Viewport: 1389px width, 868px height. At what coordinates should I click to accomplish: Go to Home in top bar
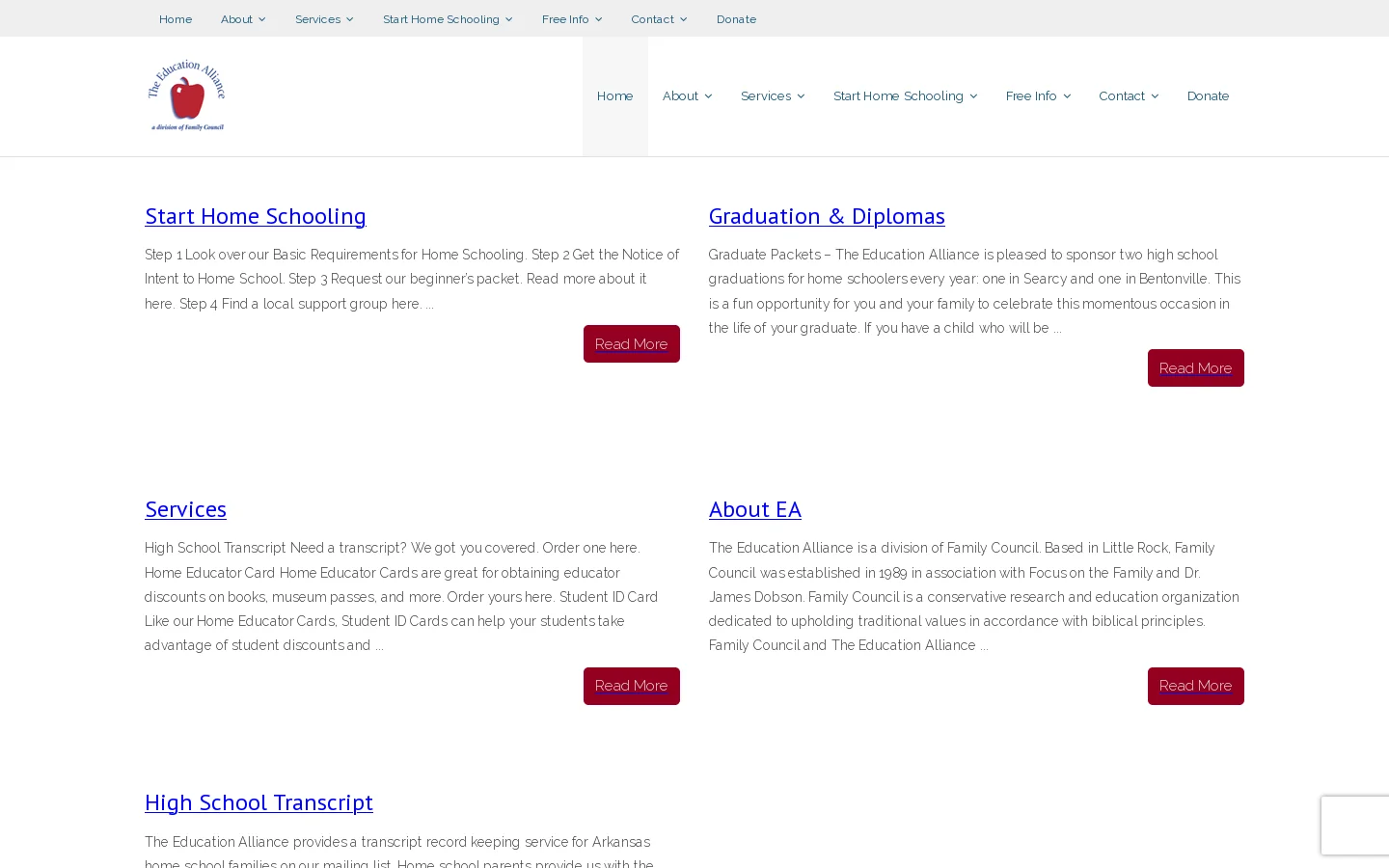pyautogui.click(x=176, y=19)
